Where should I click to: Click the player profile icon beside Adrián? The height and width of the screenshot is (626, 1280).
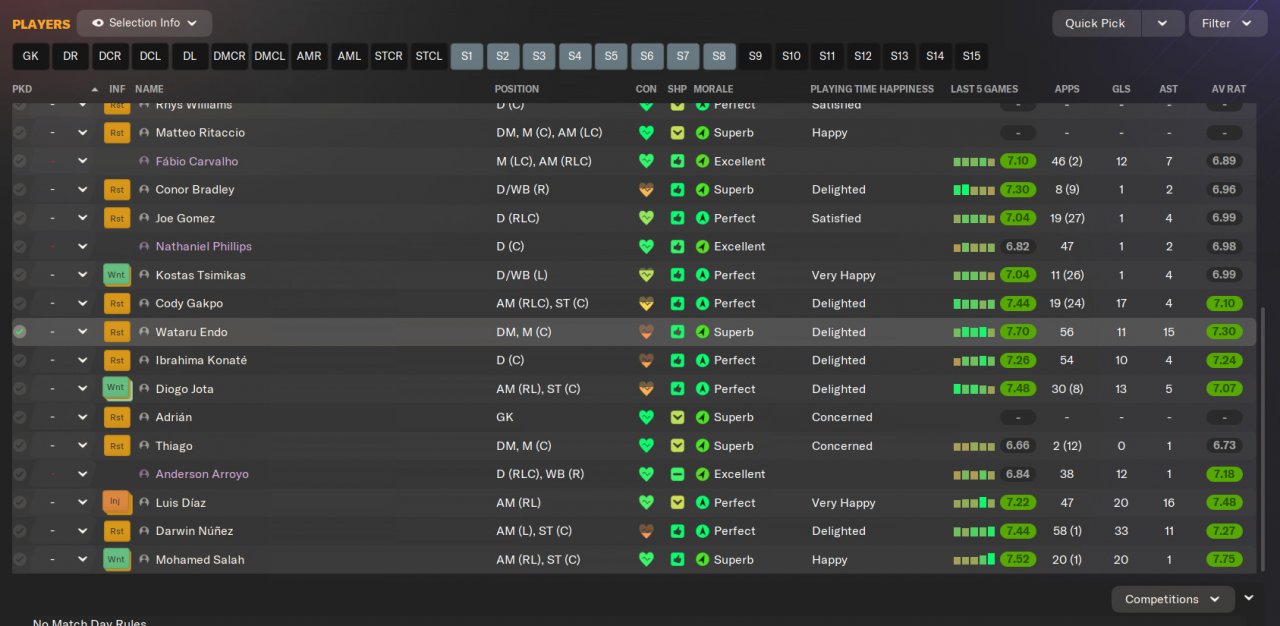pos(144,417)
